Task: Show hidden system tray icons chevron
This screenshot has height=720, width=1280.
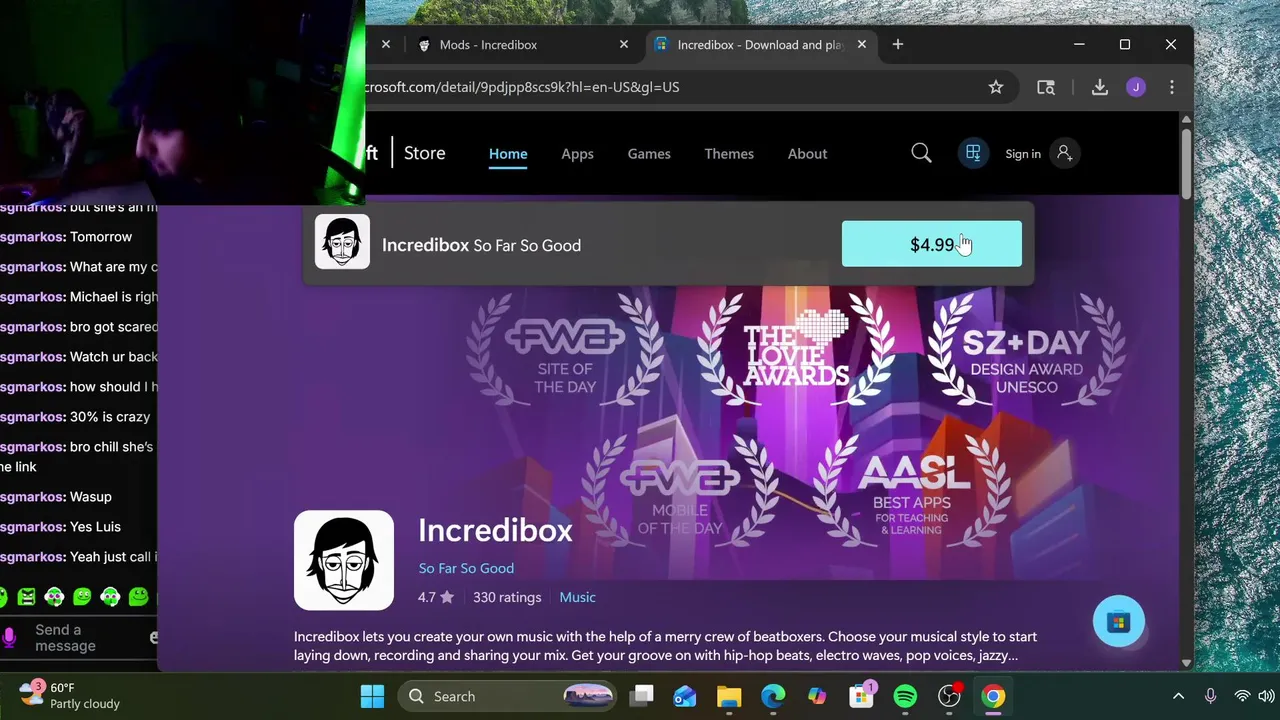Action: tap(1178, 696)
